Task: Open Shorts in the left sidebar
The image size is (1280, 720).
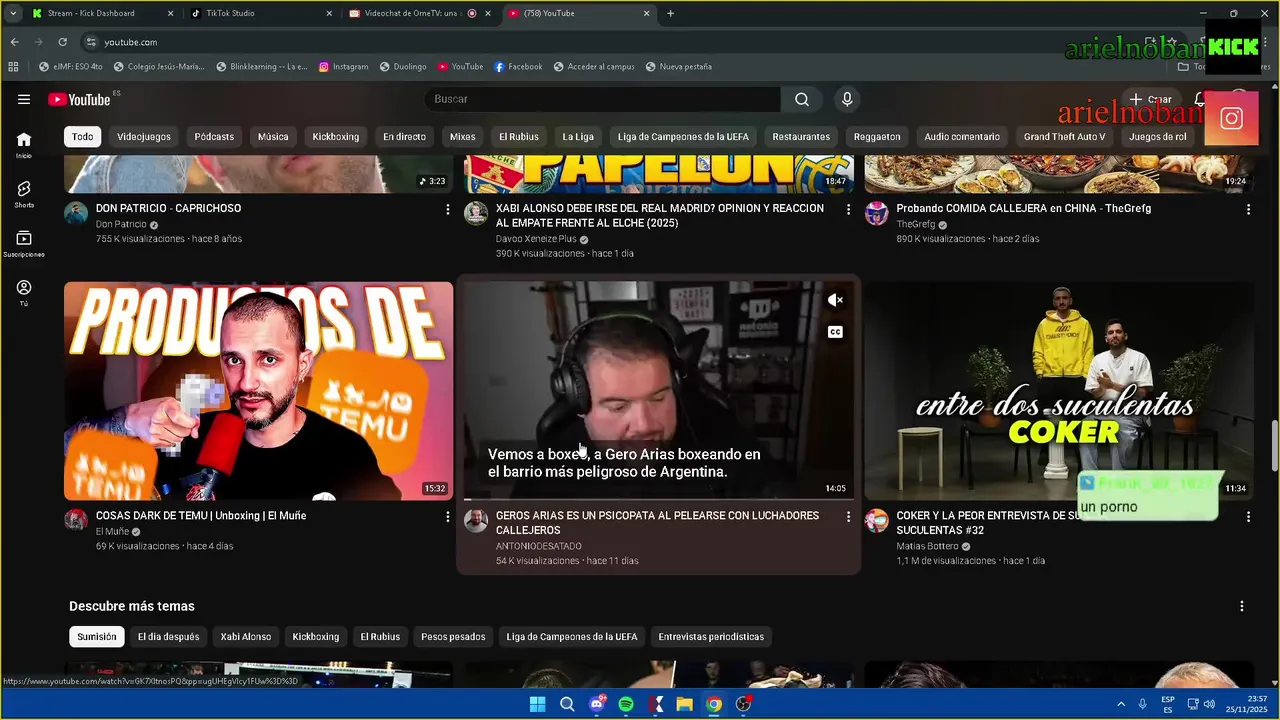Action: point(24,194)
